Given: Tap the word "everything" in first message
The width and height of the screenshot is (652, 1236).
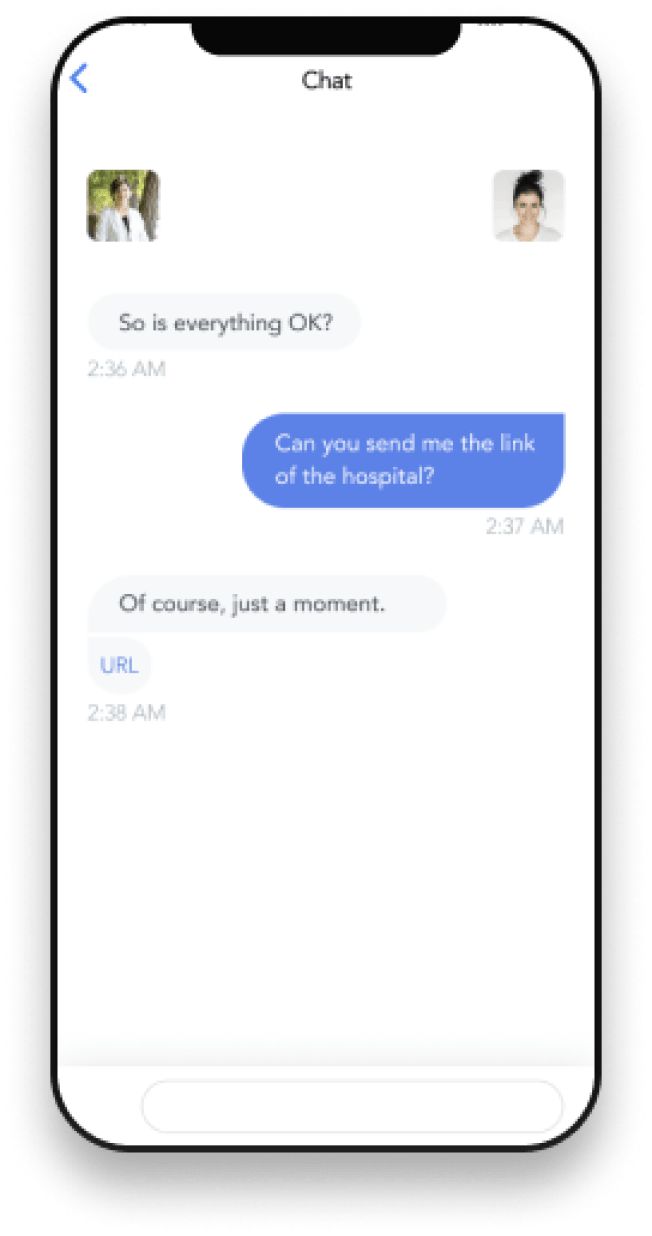Looking at the screenshot, I should (233, 323).
